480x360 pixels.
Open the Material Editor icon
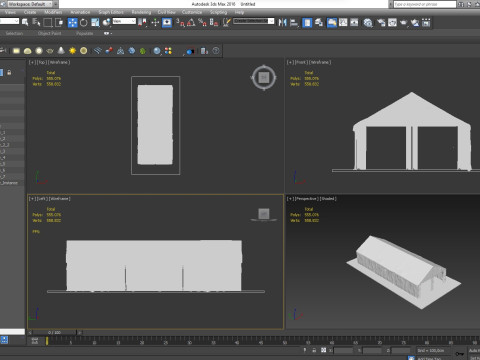(368, 22)
